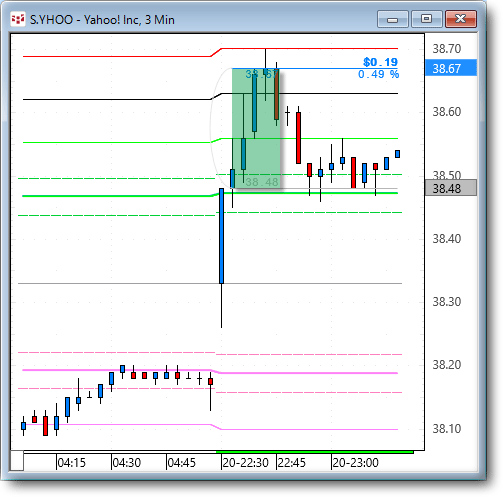Click the small white box at chart corner
The image size is (504, 498).
point(17,461)
